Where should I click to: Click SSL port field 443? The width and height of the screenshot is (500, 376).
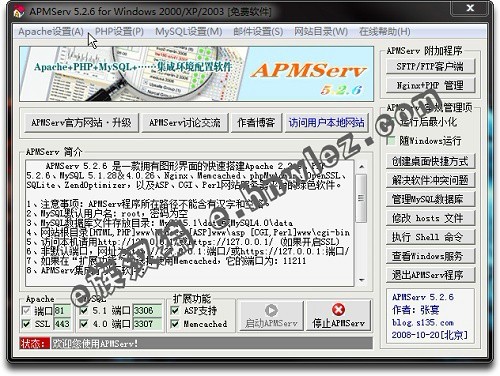pos(62,324)
